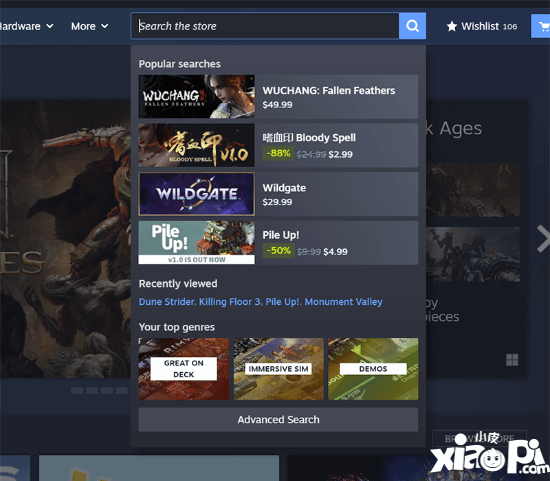This screenshot has width=550, height=481.
Task: Expand the More dropdown menu
Action: [x=89, y=26]
